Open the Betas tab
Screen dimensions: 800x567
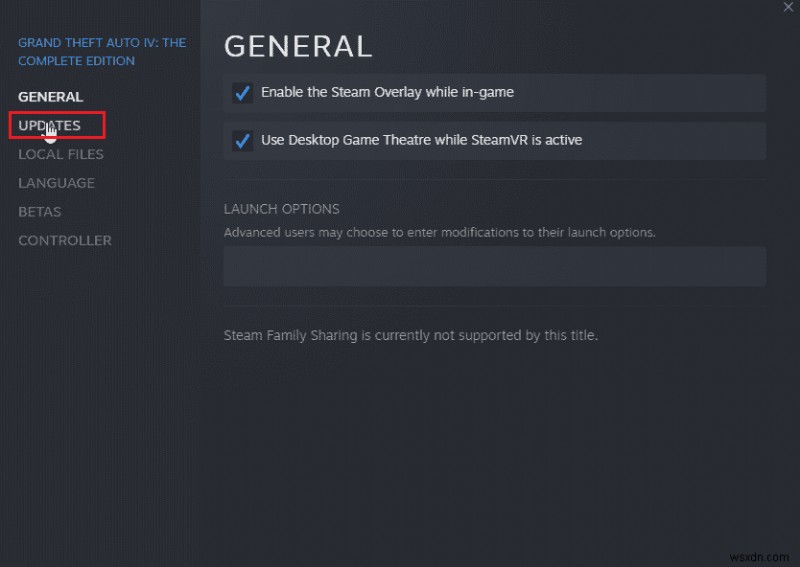[x=40, y=212]
